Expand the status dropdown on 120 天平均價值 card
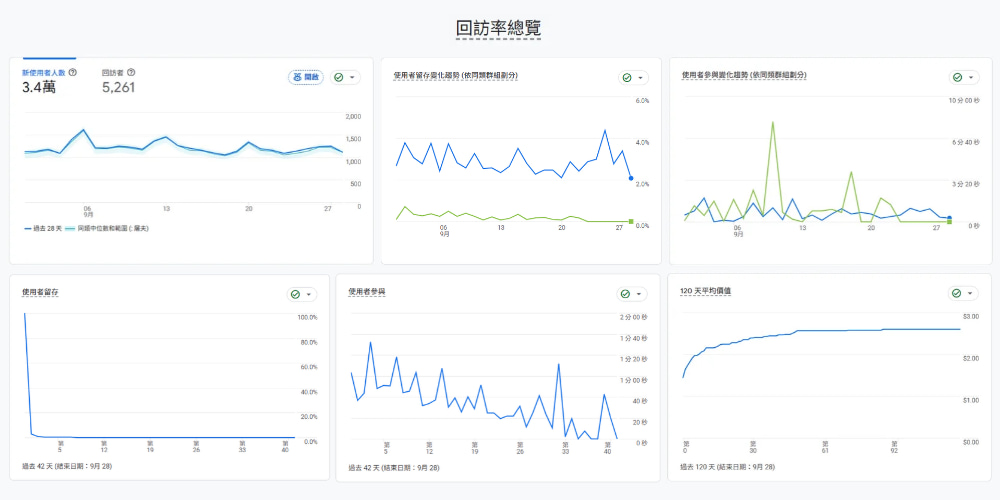 pyautogui.click(x=963, y=293)
